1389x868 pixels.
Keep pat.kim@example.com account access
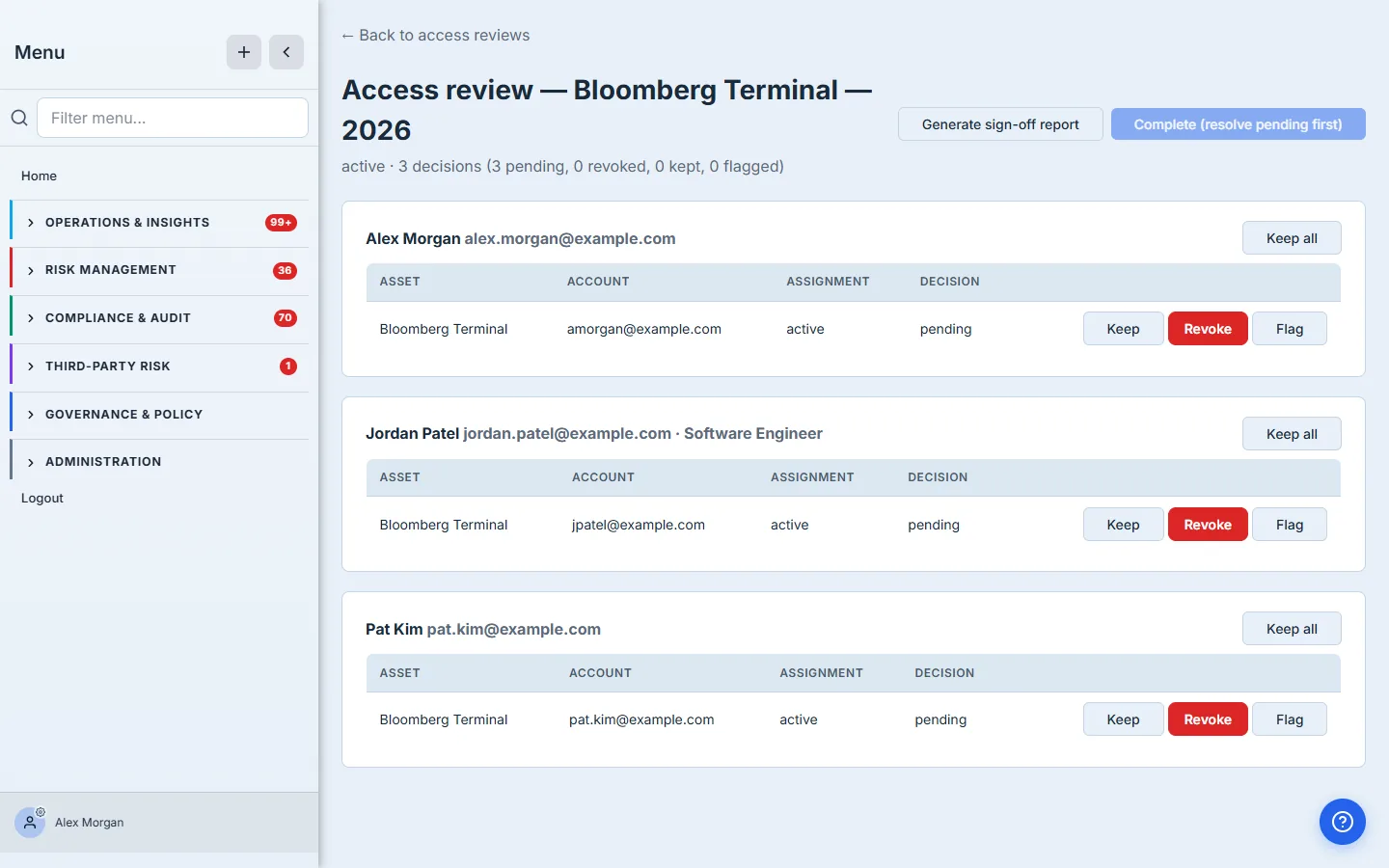coord(1123,719)
